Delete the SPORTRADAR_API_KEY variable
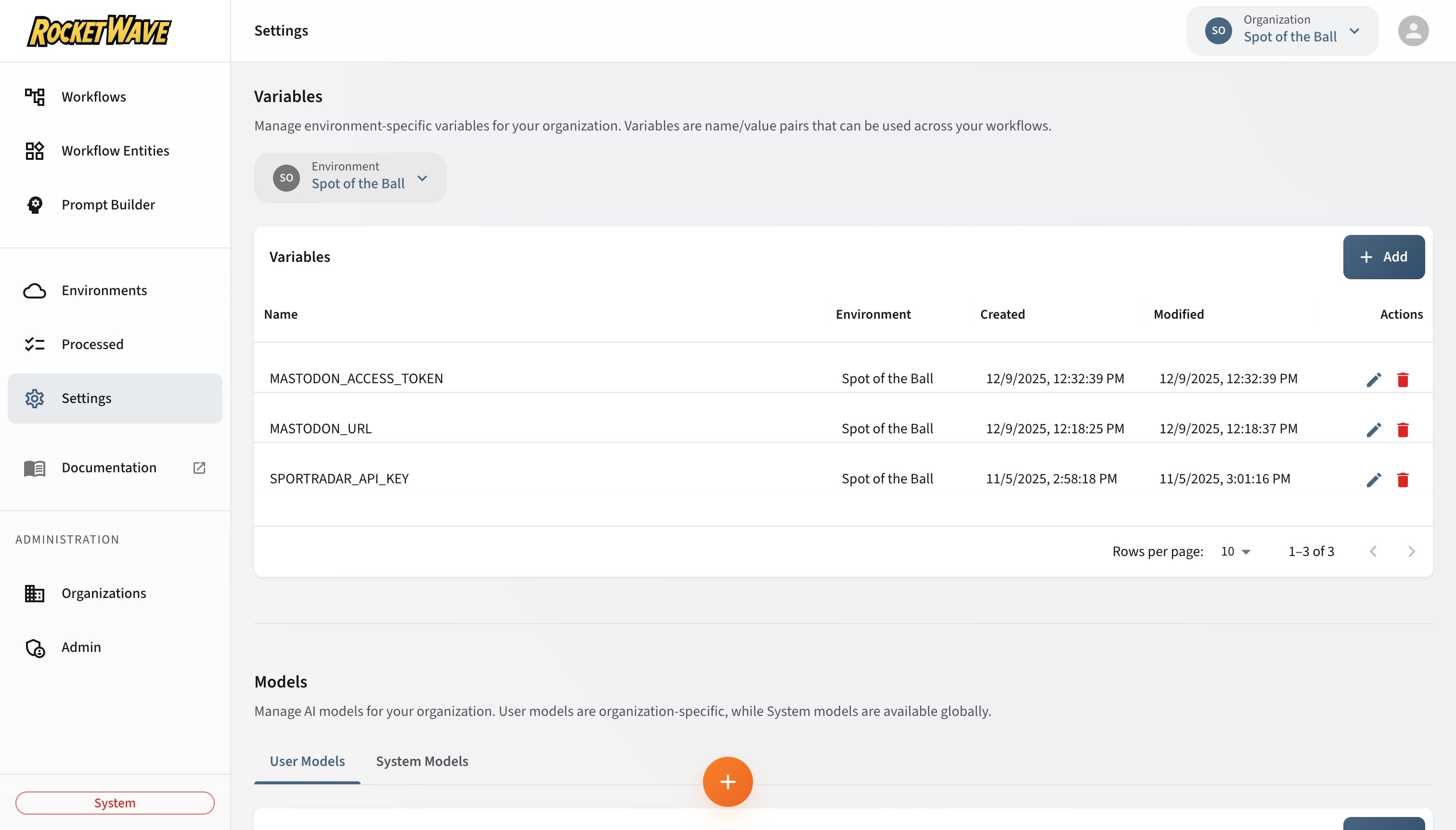 point(1403,480)
